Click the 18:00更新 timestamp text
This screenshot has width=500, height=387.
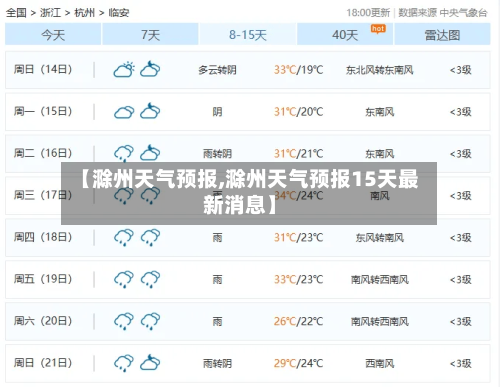coord(368,13)
